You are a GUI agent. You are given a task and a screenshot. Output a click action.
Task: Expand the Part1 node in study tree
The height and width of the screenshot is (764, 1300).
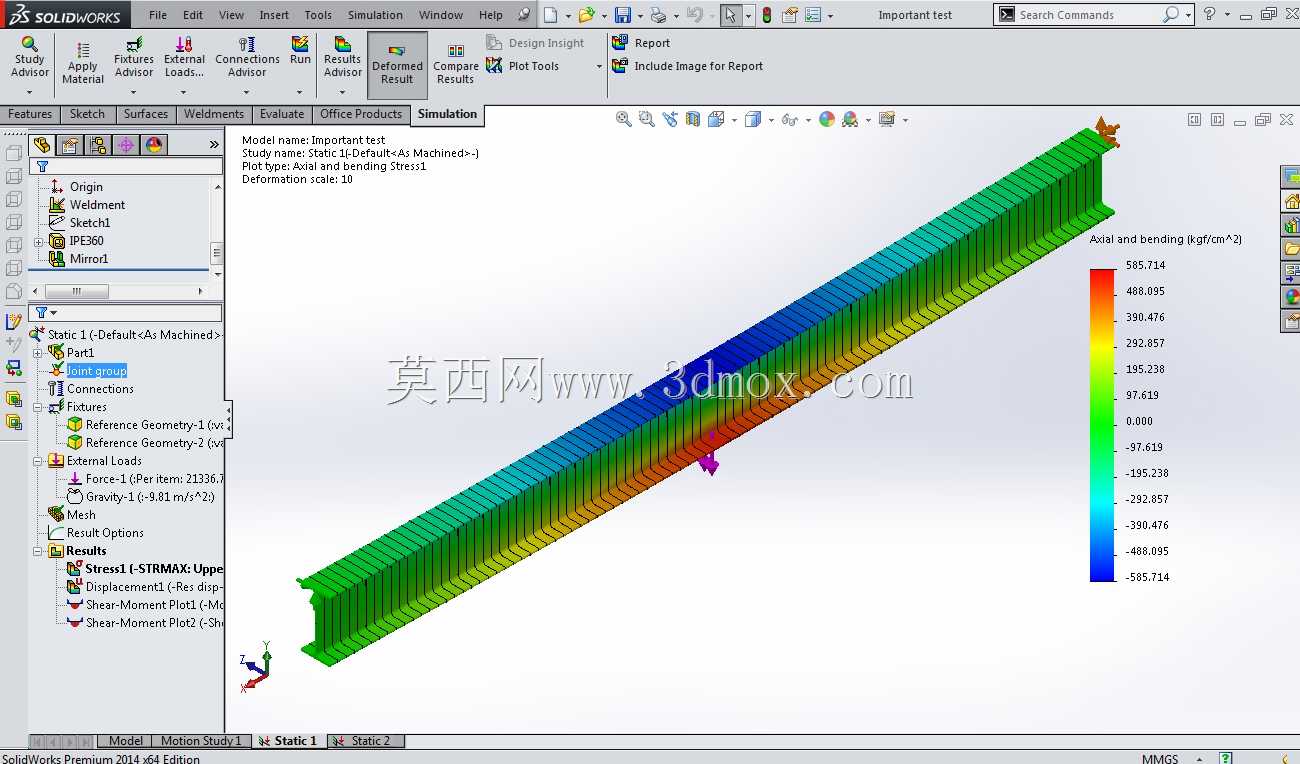tap(38, 353)
